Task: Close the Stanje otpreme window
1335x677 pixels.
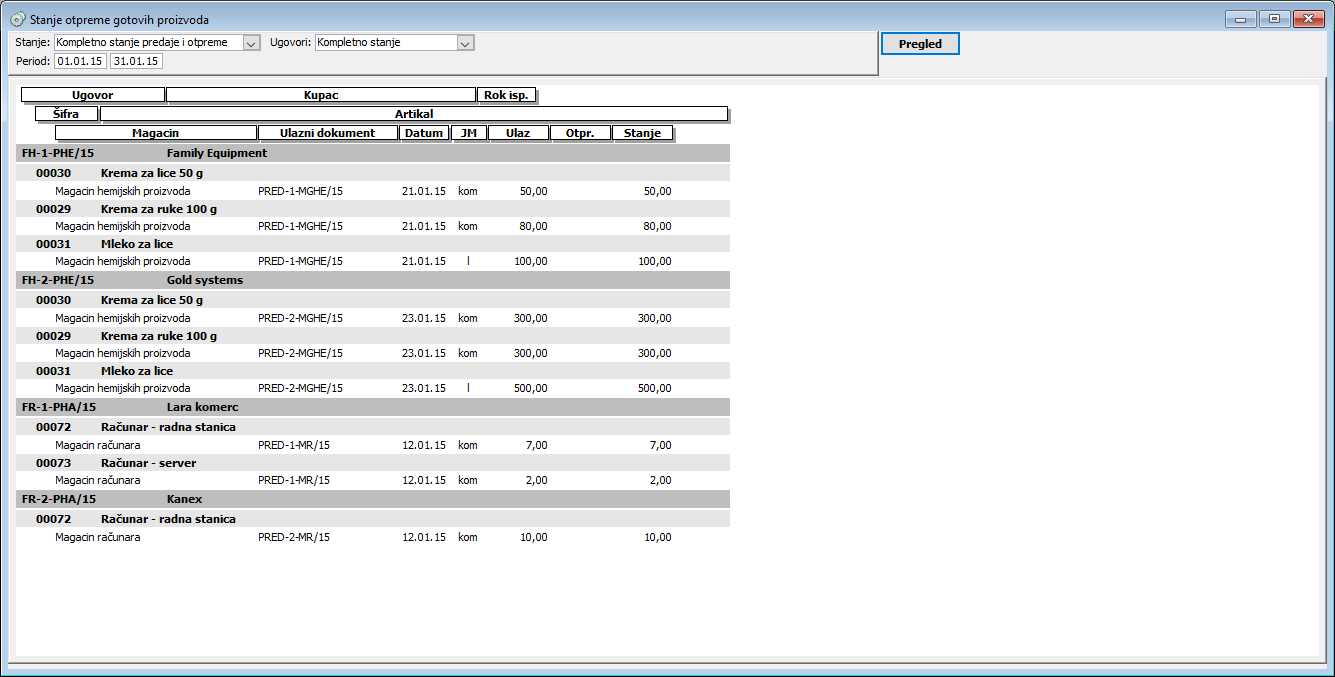Action: click(x=1307, y=18)
